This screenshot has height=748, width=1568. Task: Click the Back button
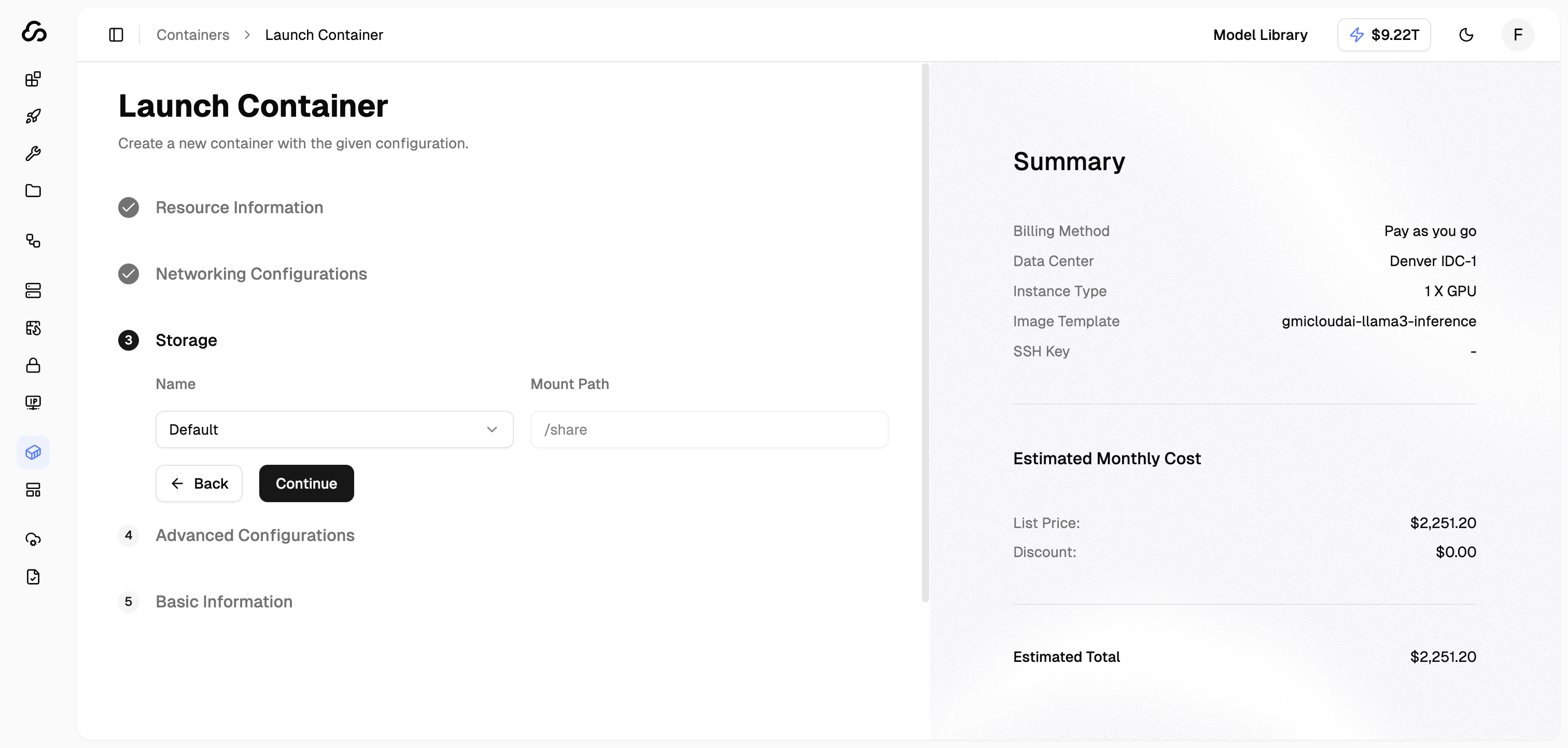point(199,483)
